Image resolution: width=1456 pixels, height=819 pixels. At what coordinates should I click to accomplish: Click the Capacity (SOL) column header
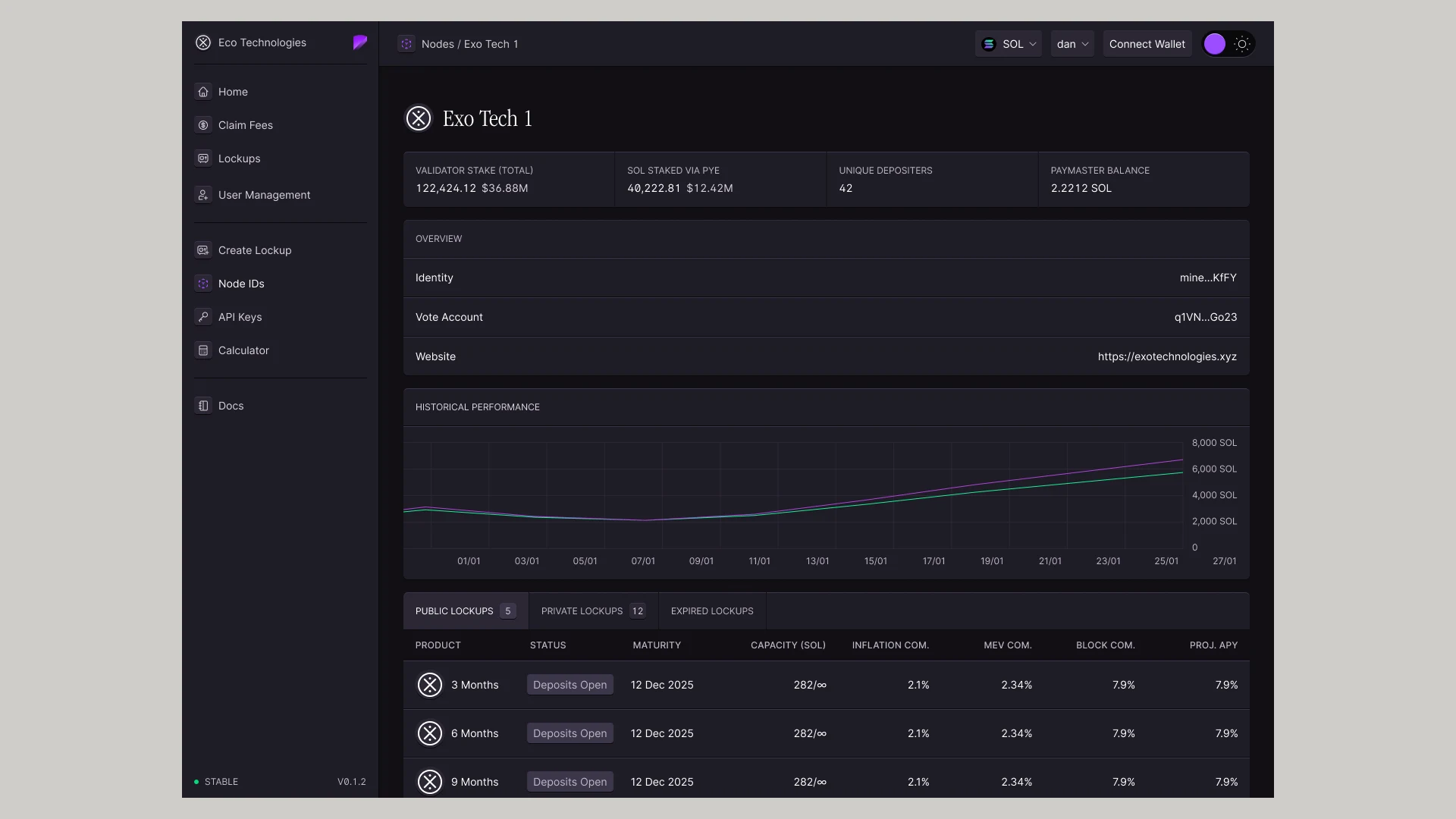click(788, 645)
